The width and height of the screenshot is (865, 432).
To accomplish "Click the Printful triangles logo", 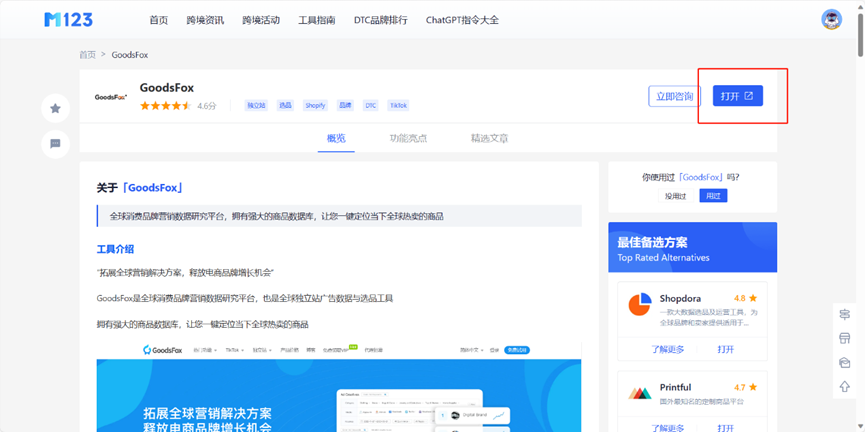I will tap(639, 393).
